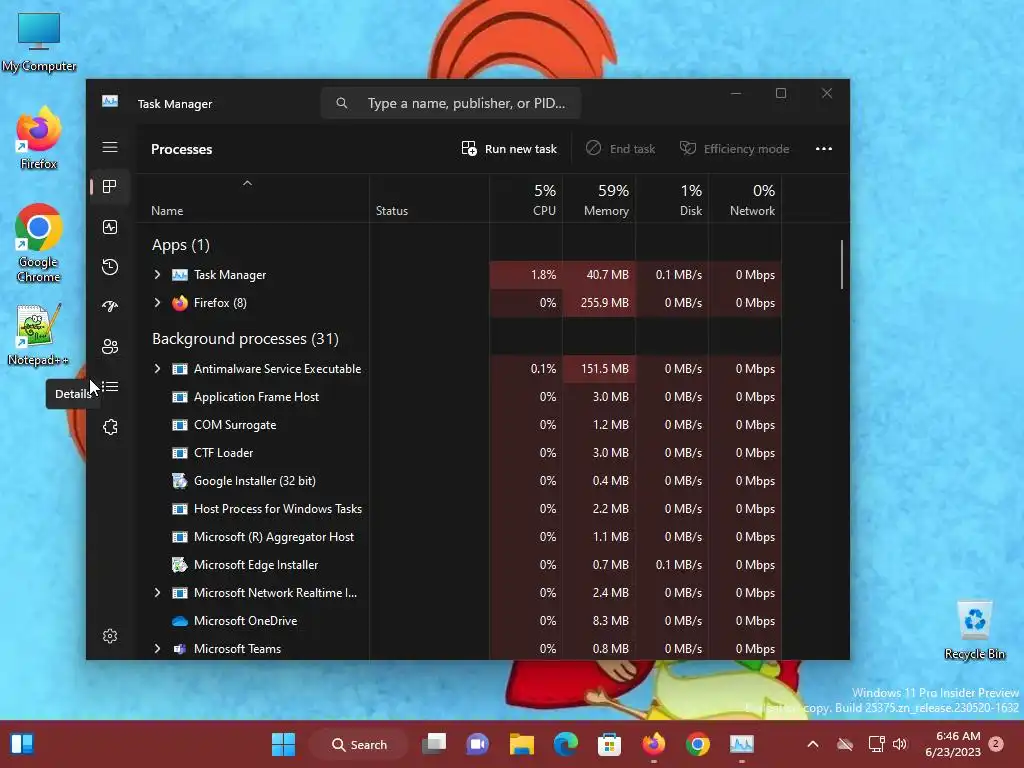Click the volume icon in system tray
The image size is (1024, 768).
(900, 744)
